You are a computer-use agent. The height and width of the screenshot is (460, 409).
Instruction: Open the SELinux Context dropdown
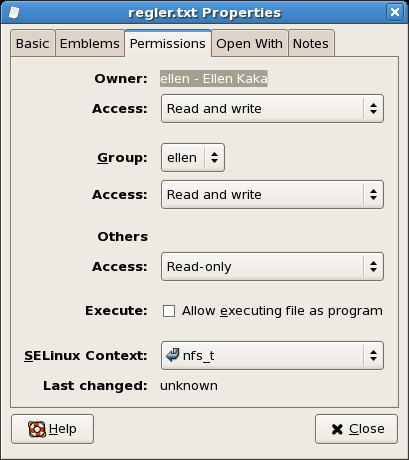tap(272, 355)
